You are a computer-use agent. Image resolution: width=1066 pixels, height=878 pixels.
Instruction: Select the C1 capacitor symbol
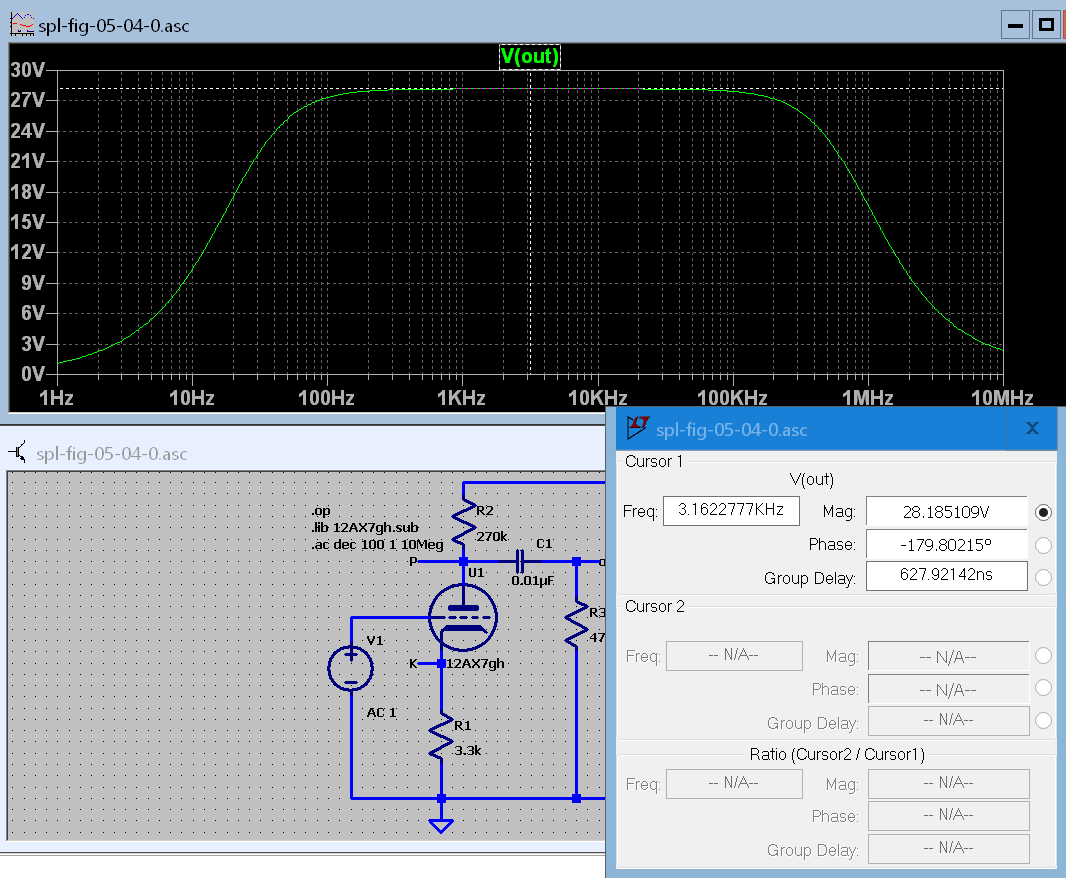click(520, 561)
